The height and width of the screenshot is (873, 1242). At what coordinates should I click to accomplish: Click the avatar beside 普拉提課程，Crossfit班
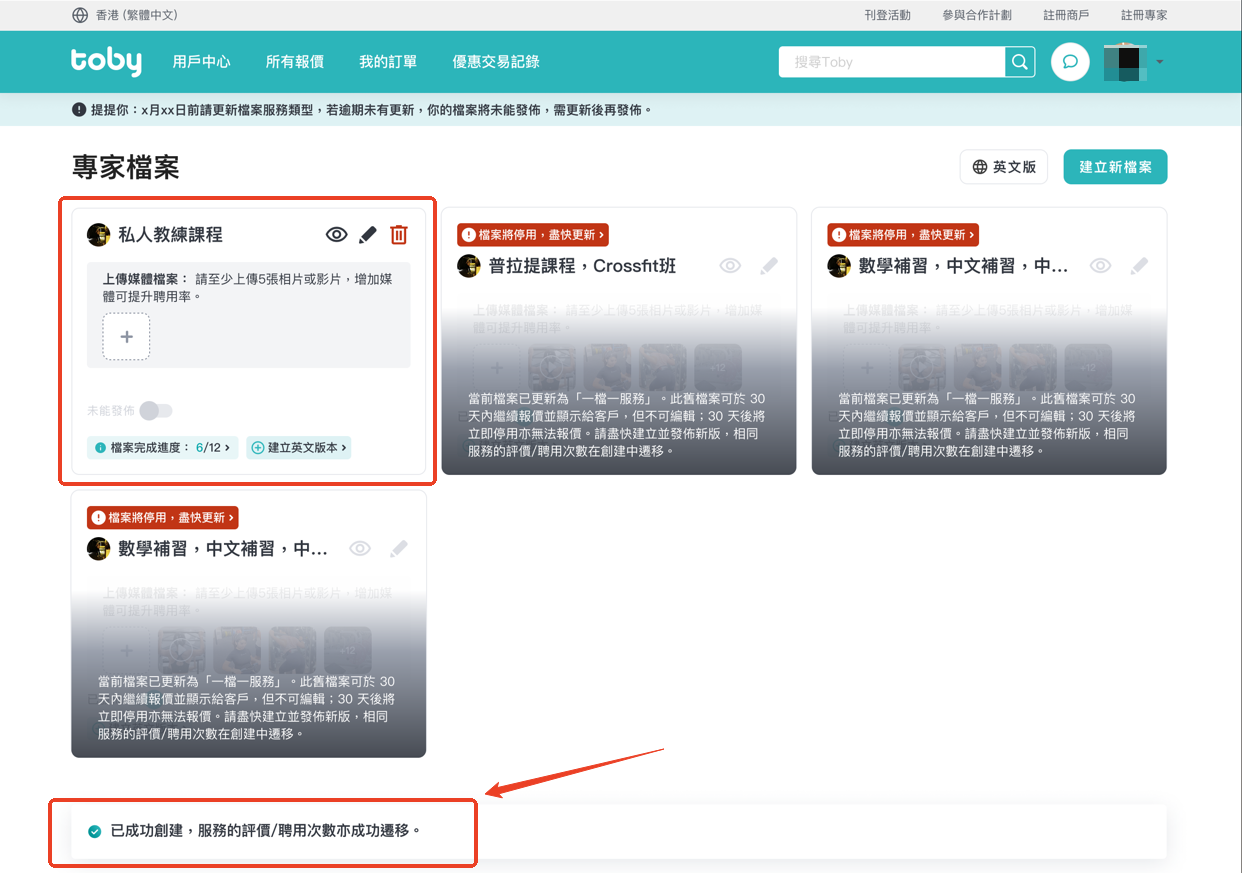[x=469, y=266]
